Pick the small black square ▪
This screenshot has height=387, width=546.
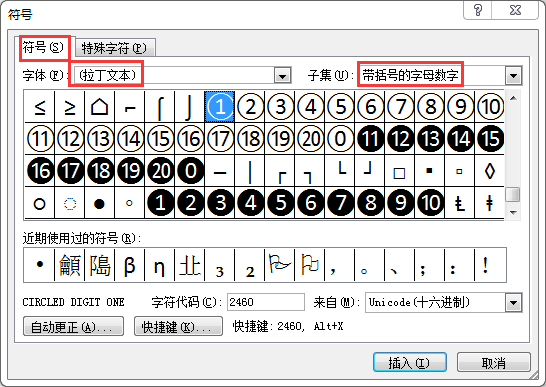tap(430, 171)
